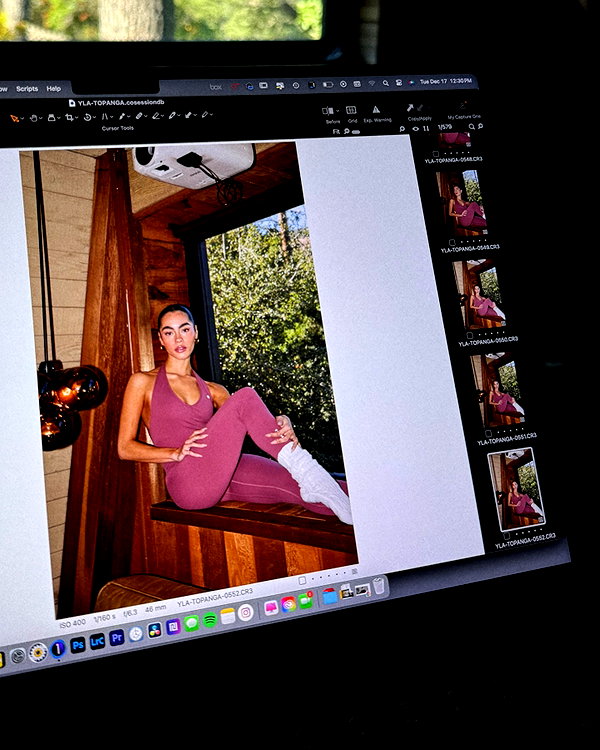Open Photoshop from the Dock
This screenshot has height=750, width=600.
(x=78, y=645)
